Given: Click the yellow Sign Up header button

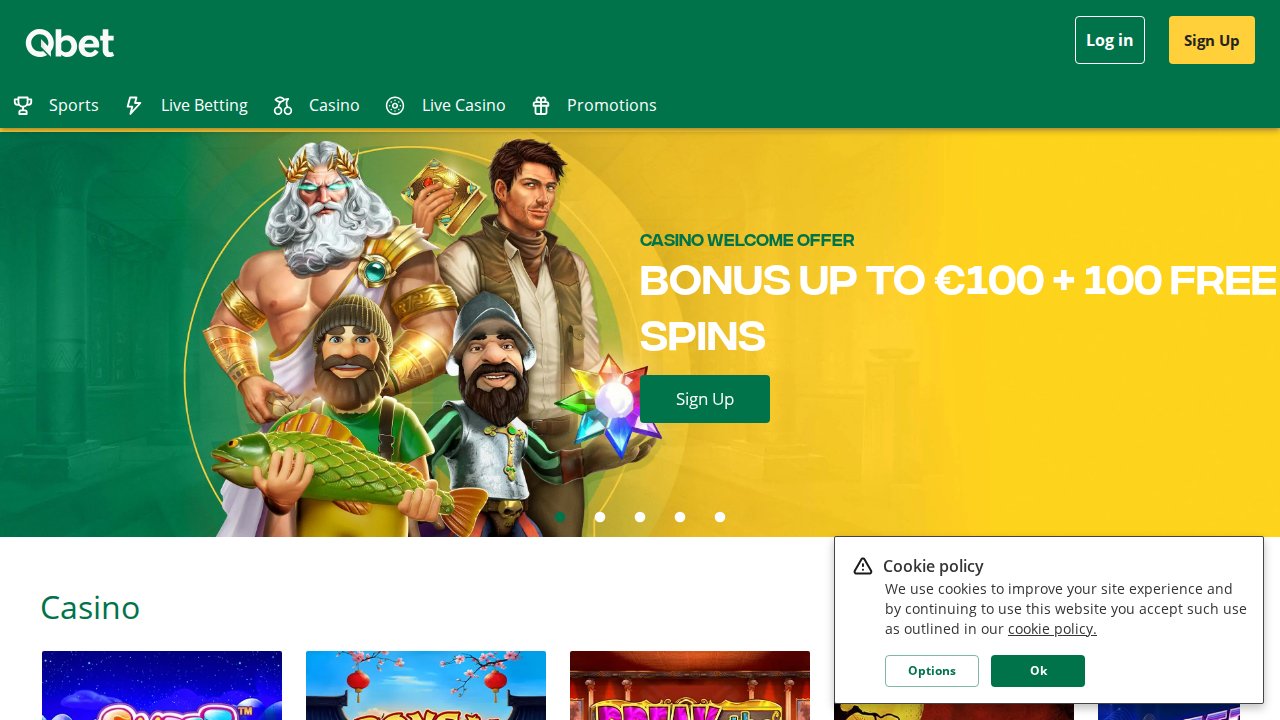Looking at the screenshot, I should (1212, 40).
